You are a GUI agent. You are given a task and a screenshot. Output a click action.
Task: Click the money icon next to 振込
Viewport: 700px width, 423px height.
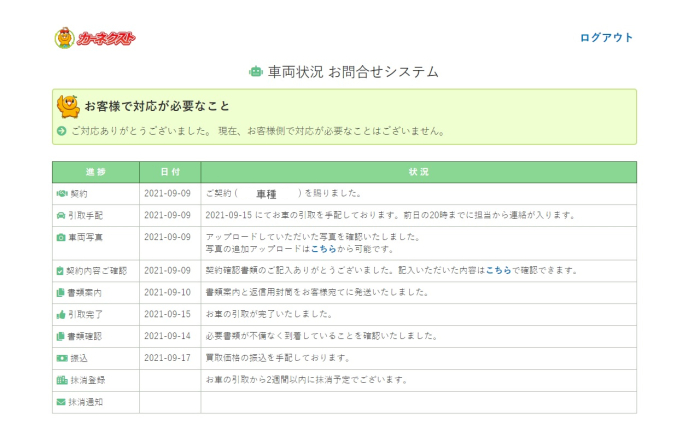click(x=61, y=358)
